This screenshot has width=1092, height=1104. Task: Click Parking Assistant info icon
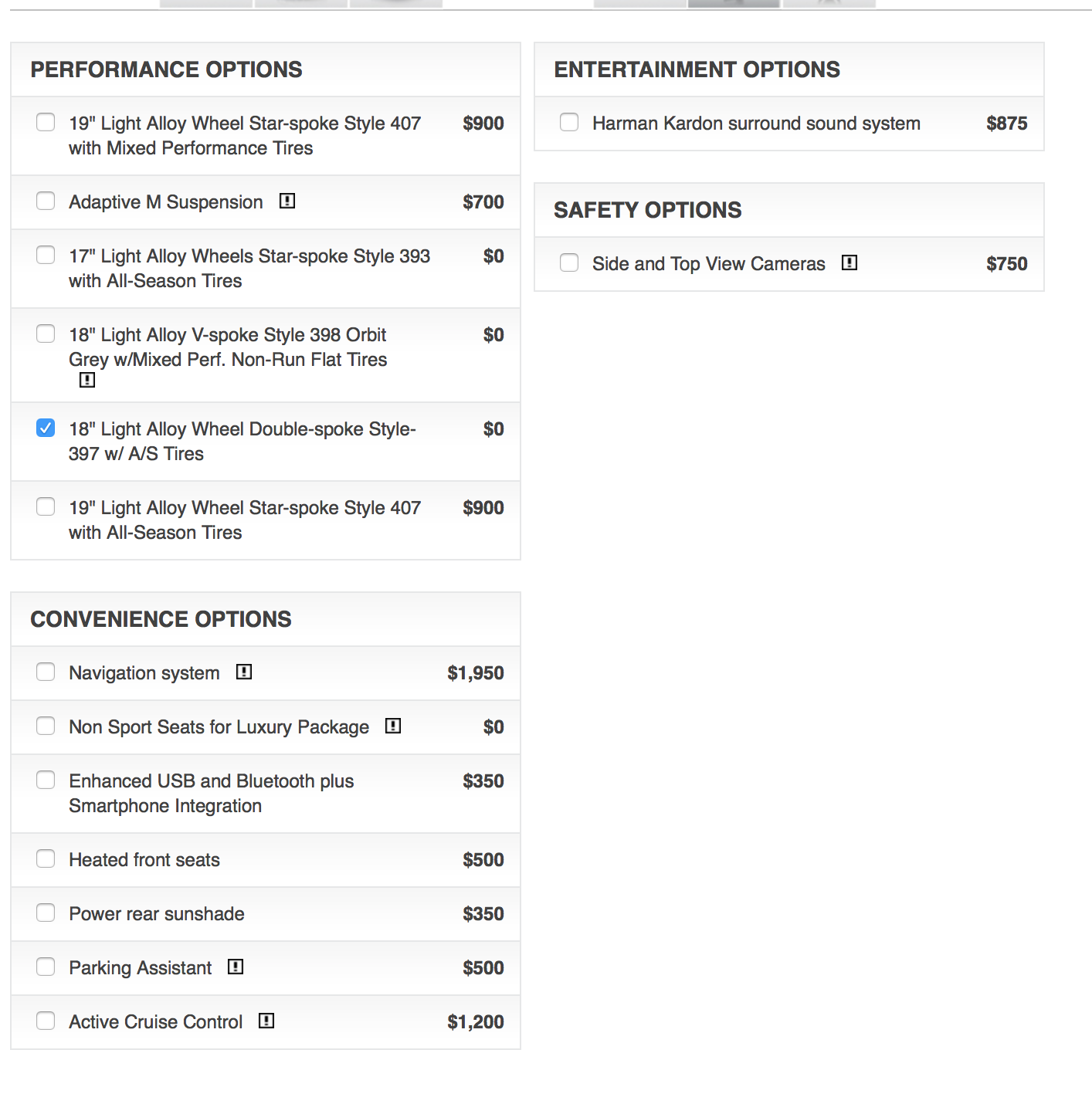pyautogui.click(x=236, y=967)
